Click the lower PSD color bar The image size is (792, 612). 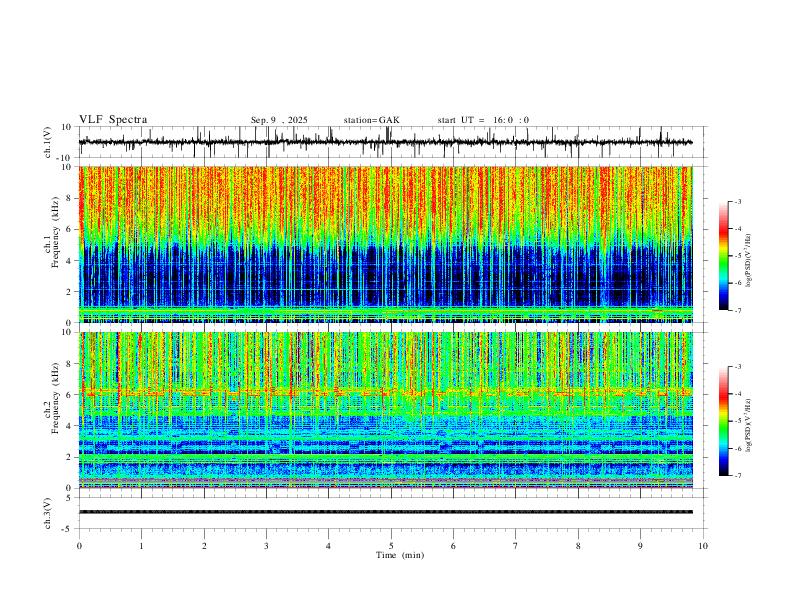[724, 421]
